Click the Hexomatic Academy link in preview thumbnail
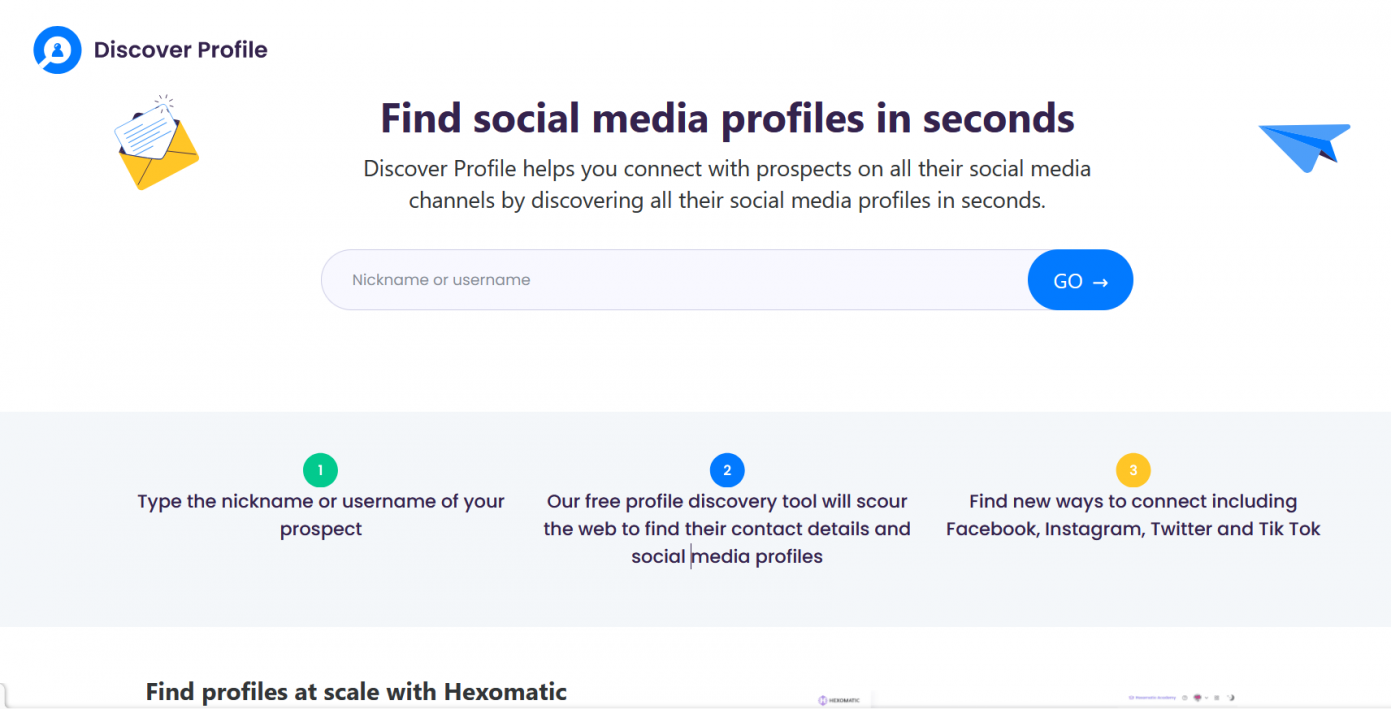 (x=1150, y=697)
